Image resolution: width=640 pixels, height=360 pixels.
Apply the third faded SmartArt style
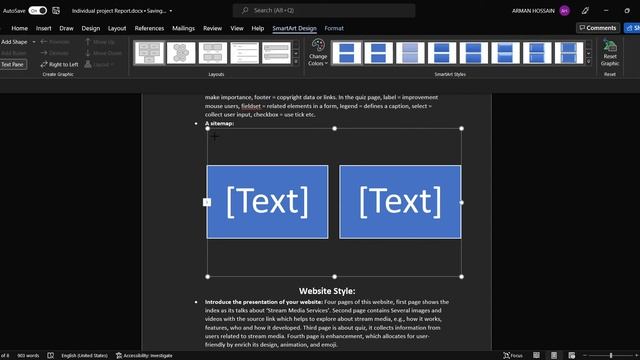point(410,53)
